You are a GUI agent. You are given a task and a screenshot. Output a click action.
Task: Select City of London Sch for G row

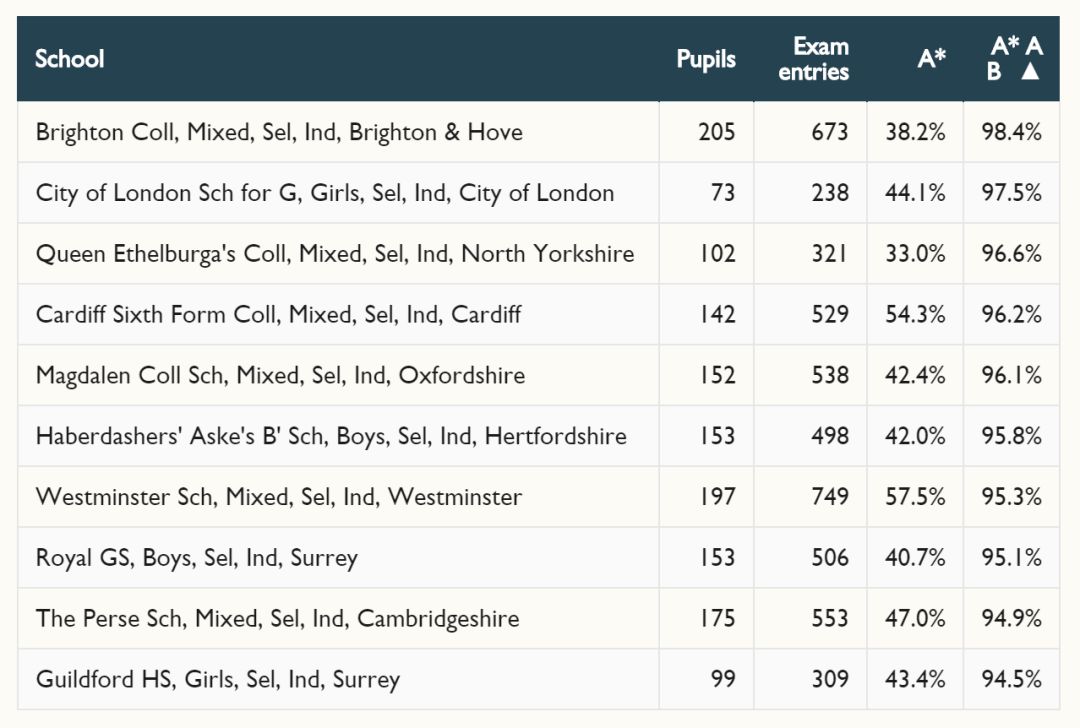tap(325, 193)
